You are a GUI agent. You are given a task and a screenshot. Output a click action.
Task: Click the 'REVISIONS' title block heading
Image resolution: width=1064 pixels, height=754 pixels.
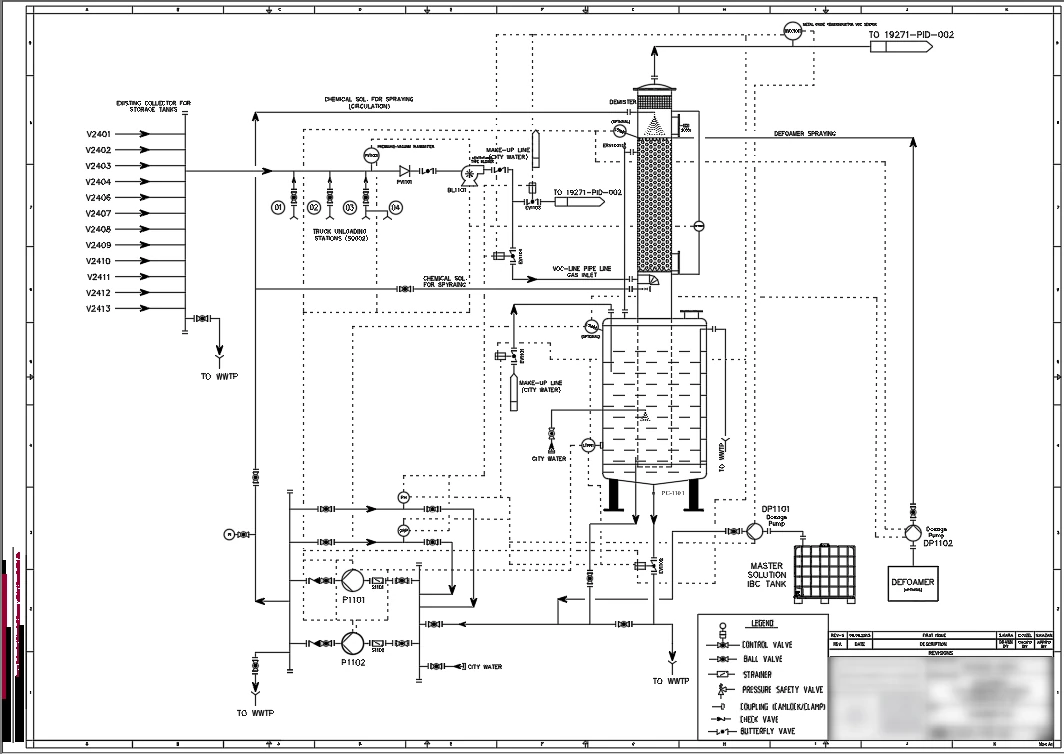[940, 652]
